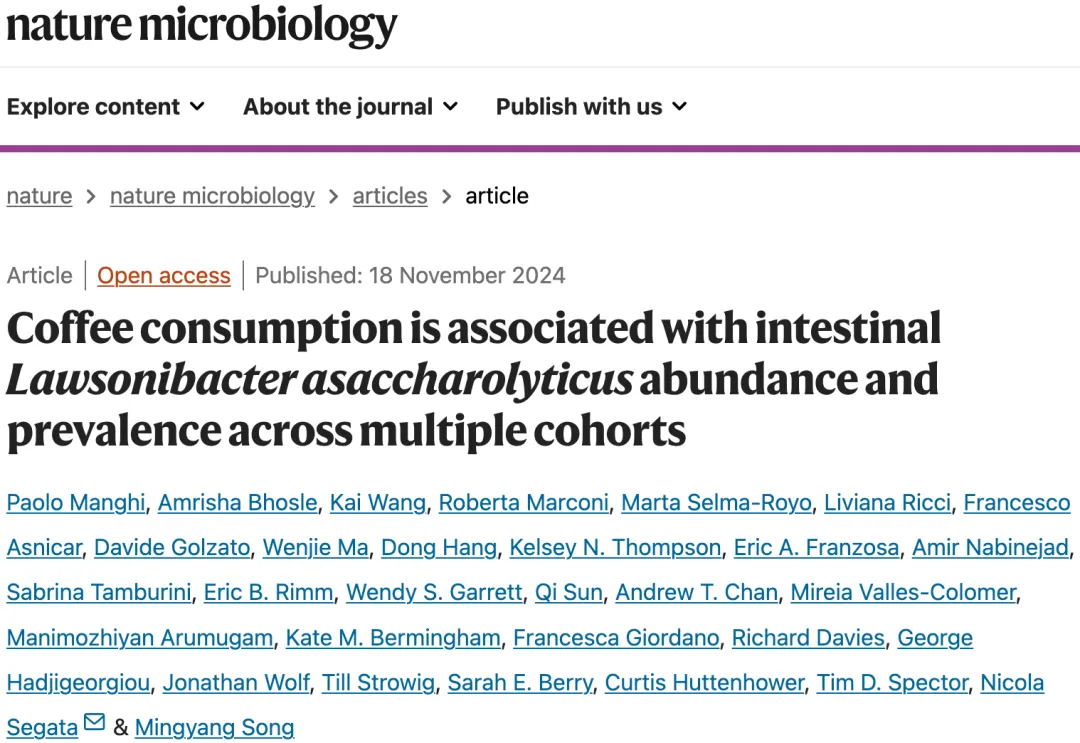Viewport: 1080px width, 743px height.
Task: Navigate to articles breadcrumb
Action: 390,196
